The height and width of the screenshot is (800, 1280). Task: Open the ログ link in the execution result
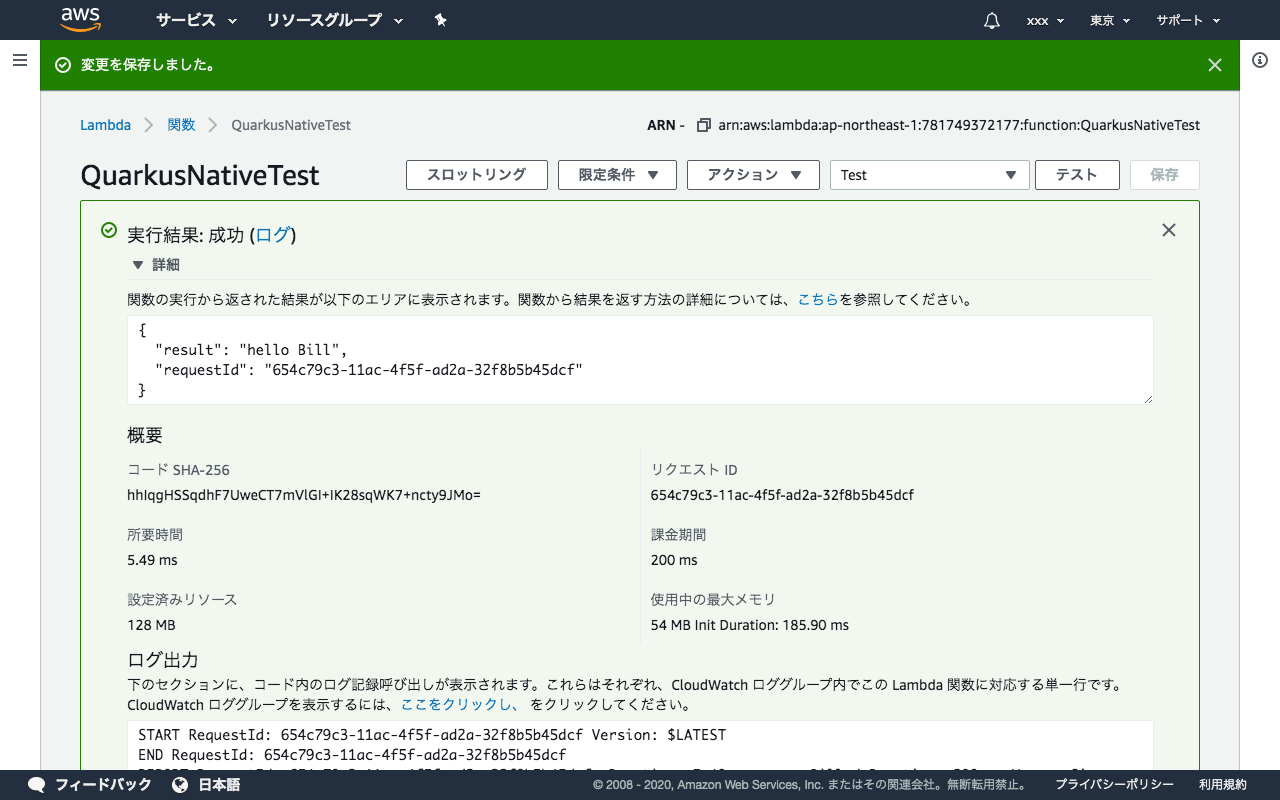(272, 235)
